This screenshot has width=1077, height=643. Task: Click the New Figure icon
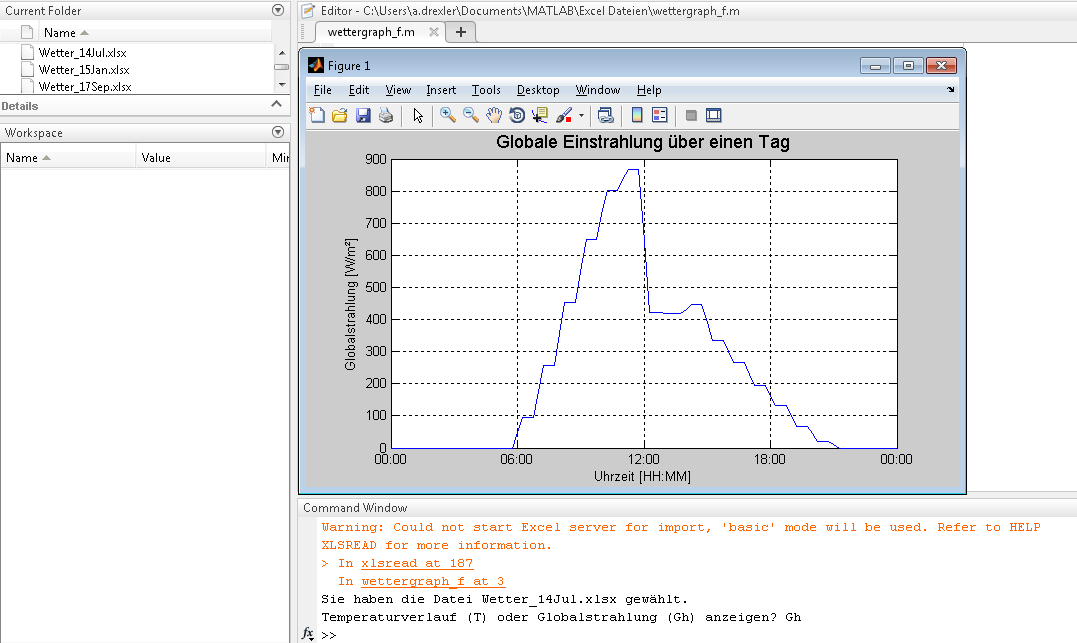(317, 116)
